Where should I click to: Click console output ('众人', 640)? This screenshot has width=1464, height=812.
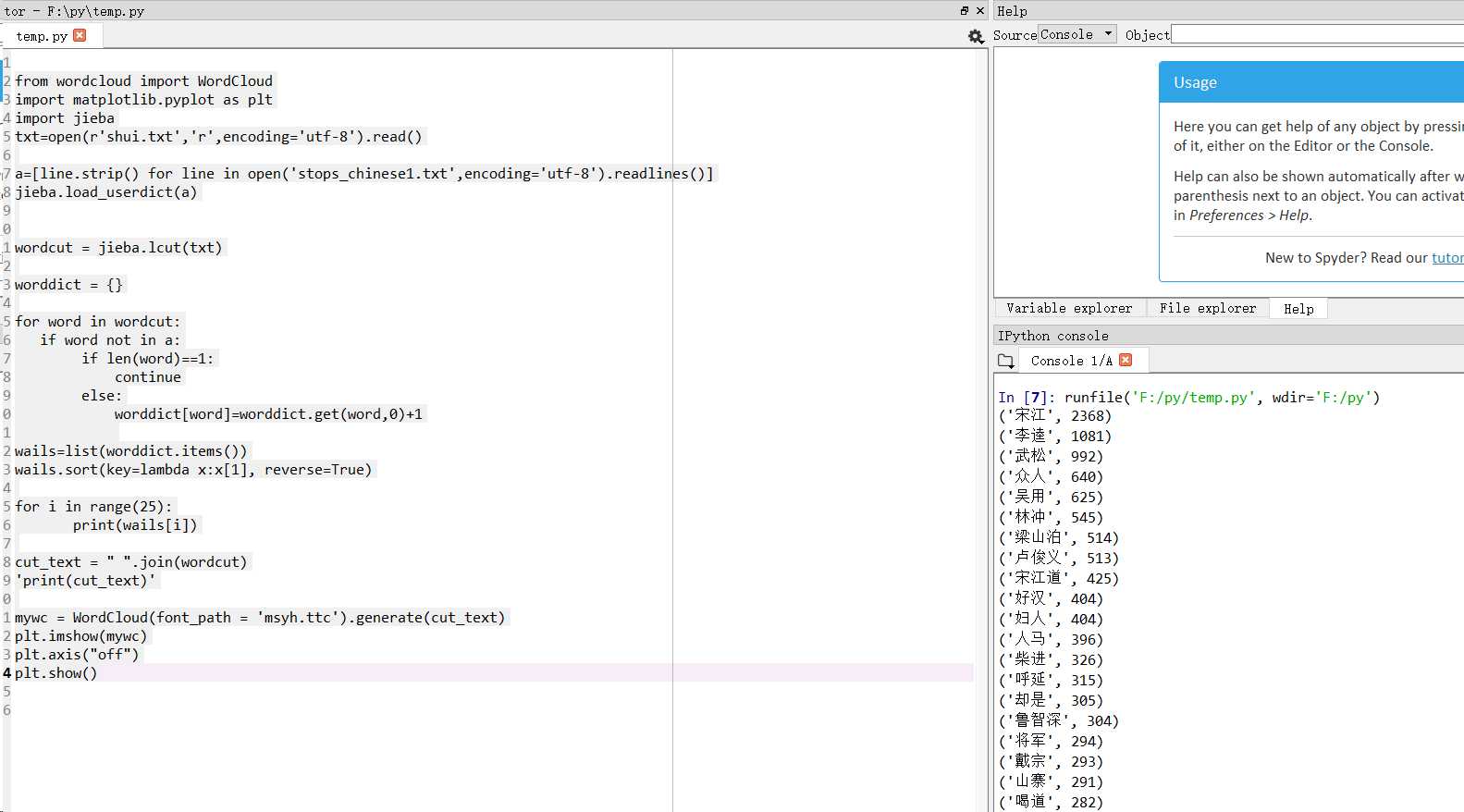click(x=1051, y=477)
